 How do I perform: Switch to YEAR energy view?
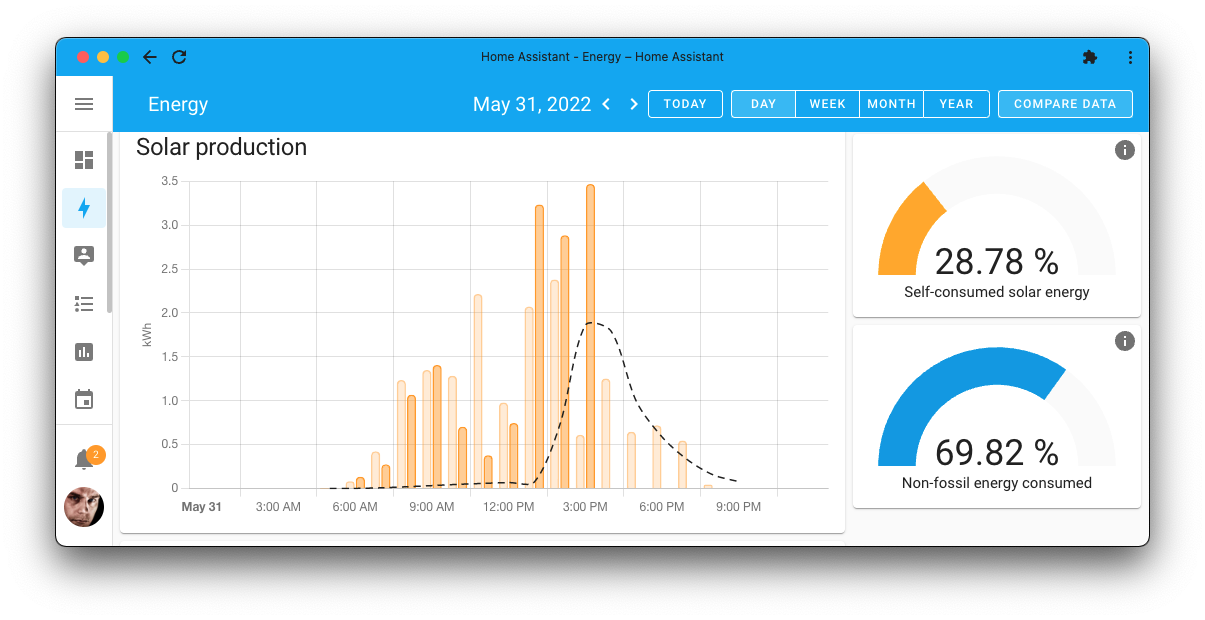coord(956,103)
